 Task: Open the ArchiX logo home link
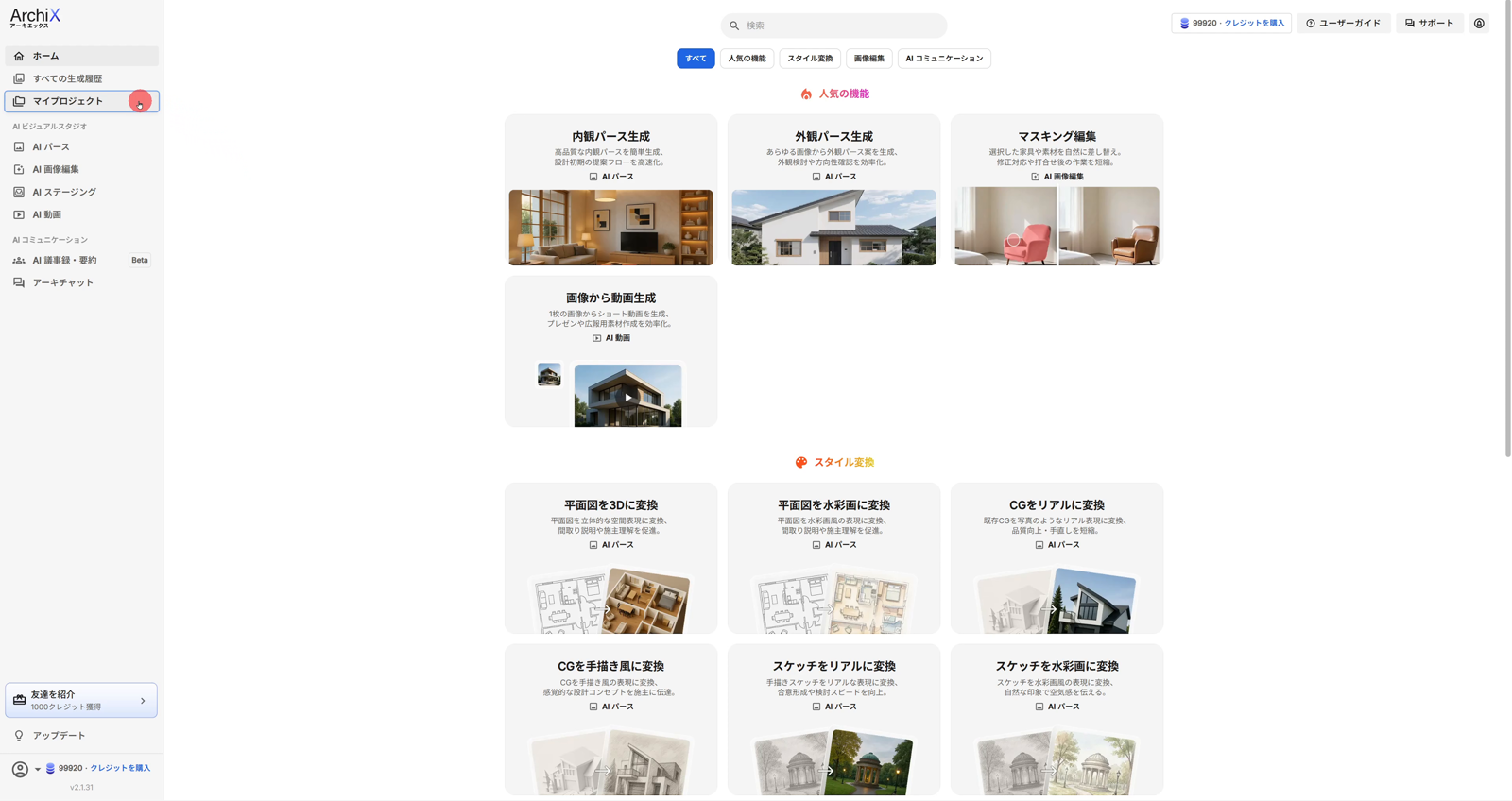tap(35, 18)
